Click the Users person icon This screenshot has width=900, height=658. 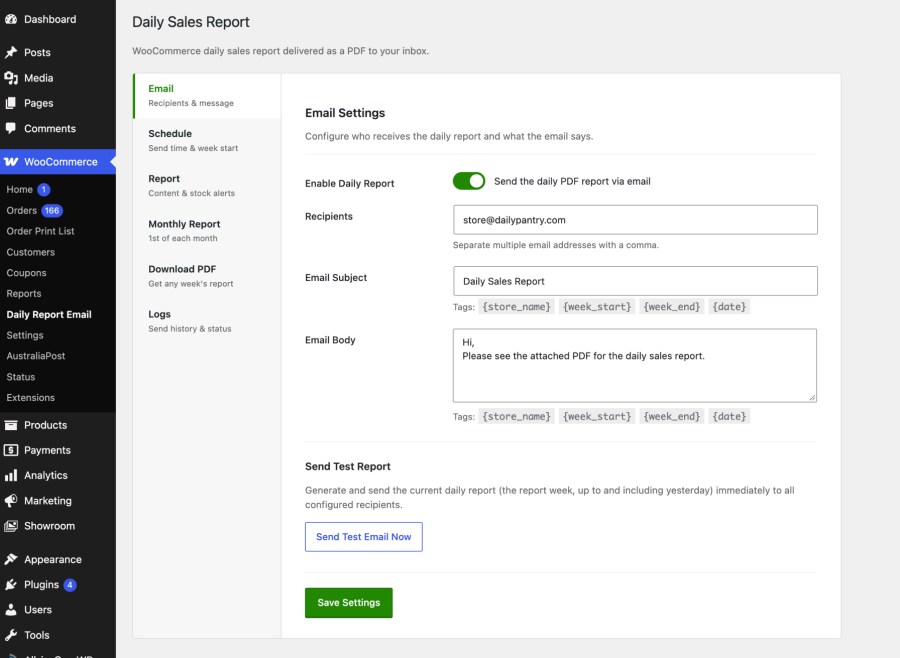click(x=11, y=609)
